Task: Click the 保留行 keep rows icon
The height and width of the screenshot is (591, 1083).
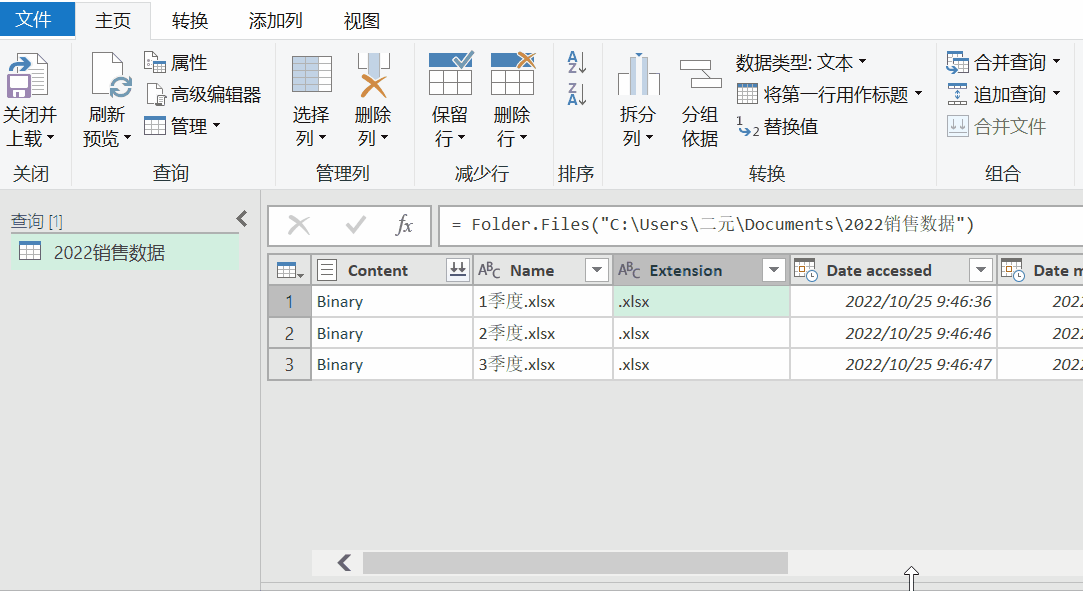Action: tap(450, 74)
